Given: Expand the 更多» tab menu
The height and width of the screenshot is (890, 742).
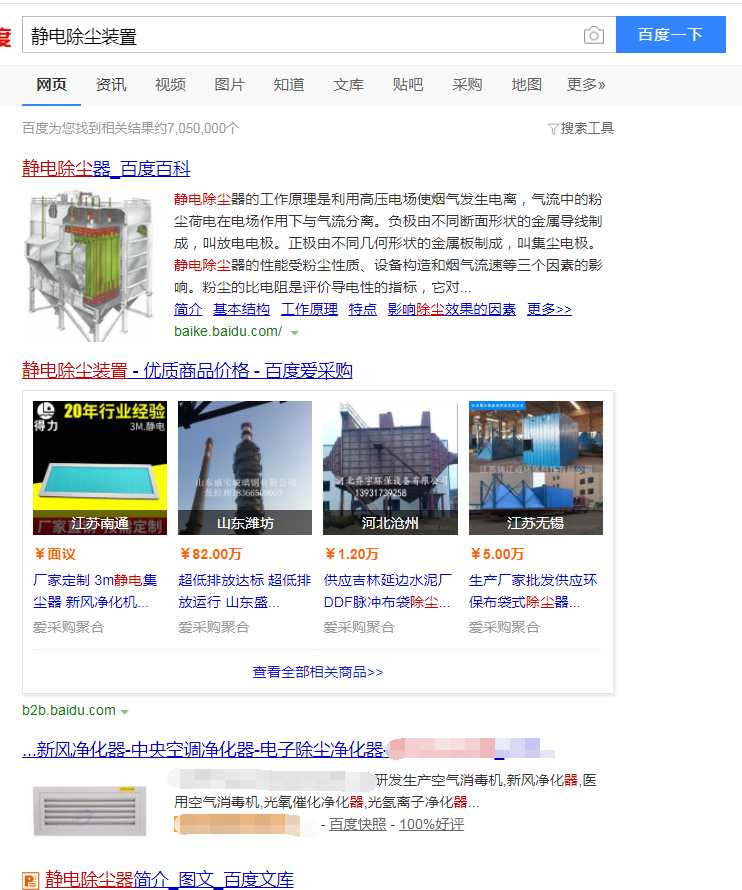Looking at the screenshot, I should [x=586, y=85].
